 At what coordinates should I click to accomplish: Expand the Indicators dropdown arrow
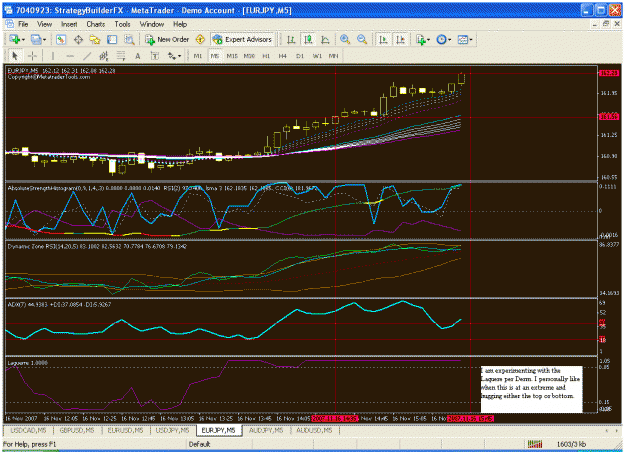428,40
